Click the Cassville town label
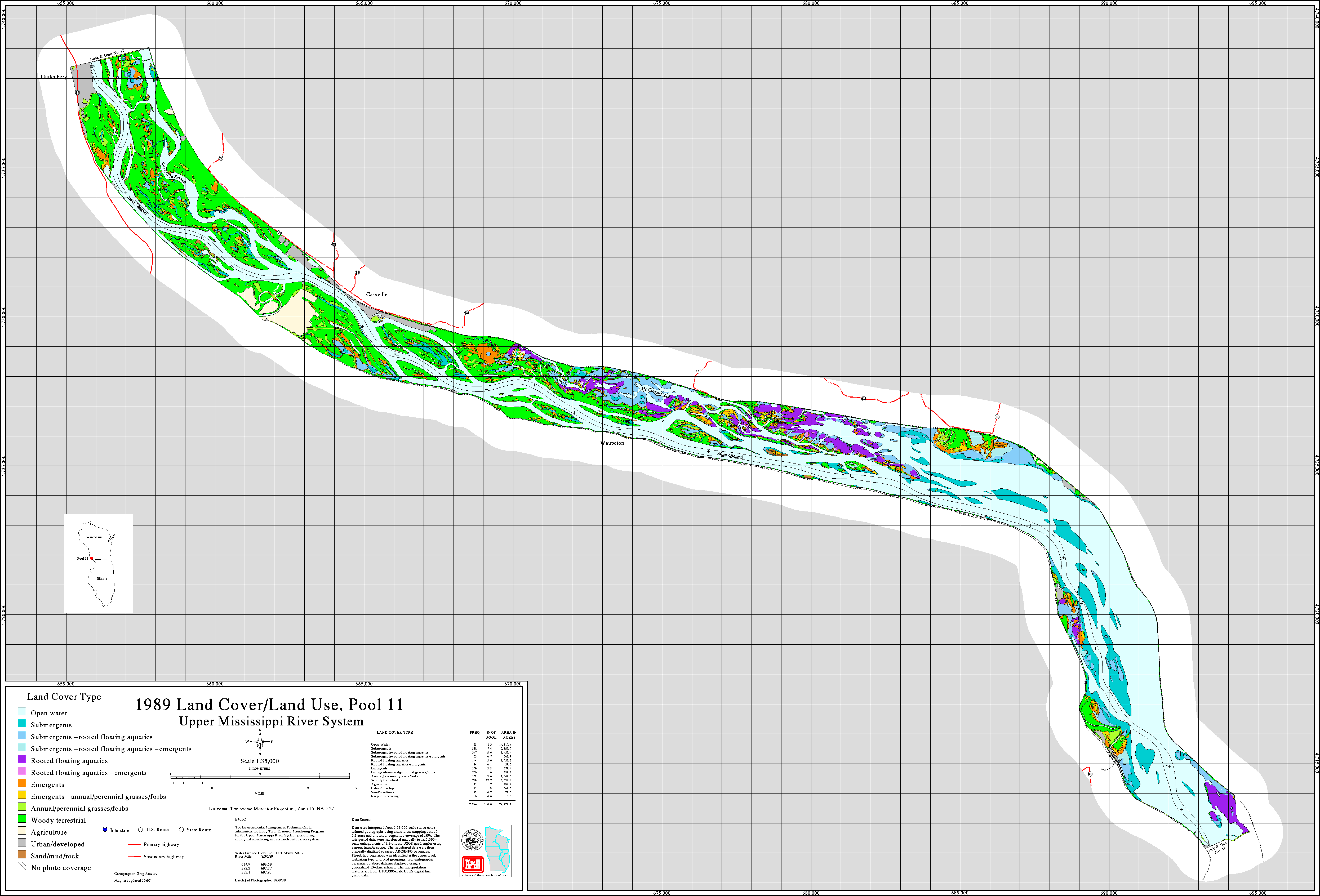The width and height of the screenshot is (1320, 896). coord(377,294)
